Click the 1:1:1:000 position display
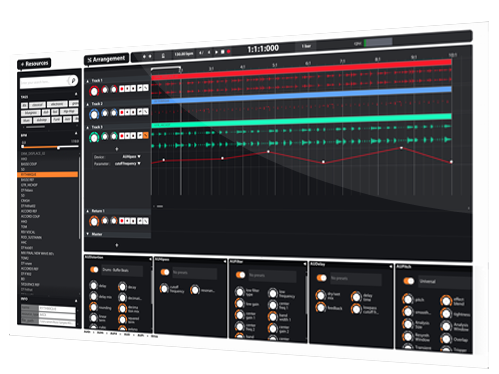The image size is (499, 374). 263,49
